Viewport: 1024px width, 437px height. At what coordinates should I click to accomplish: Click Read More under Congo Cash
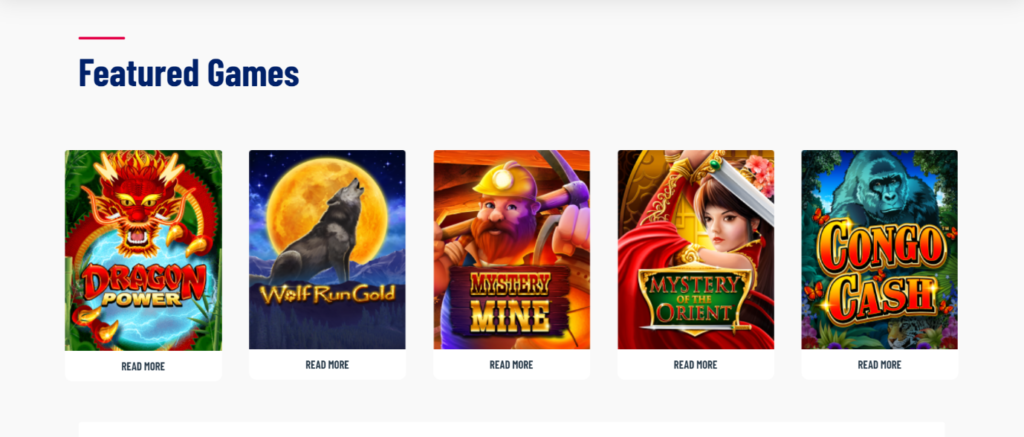click(x=880, y=364)
